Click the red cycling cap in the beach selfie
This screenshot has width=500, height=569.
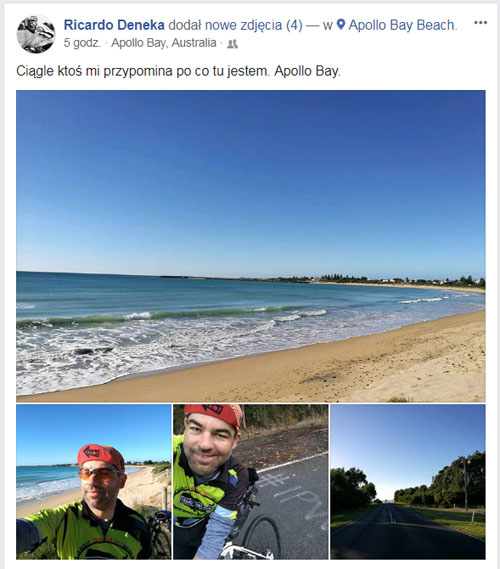point(101,457)
